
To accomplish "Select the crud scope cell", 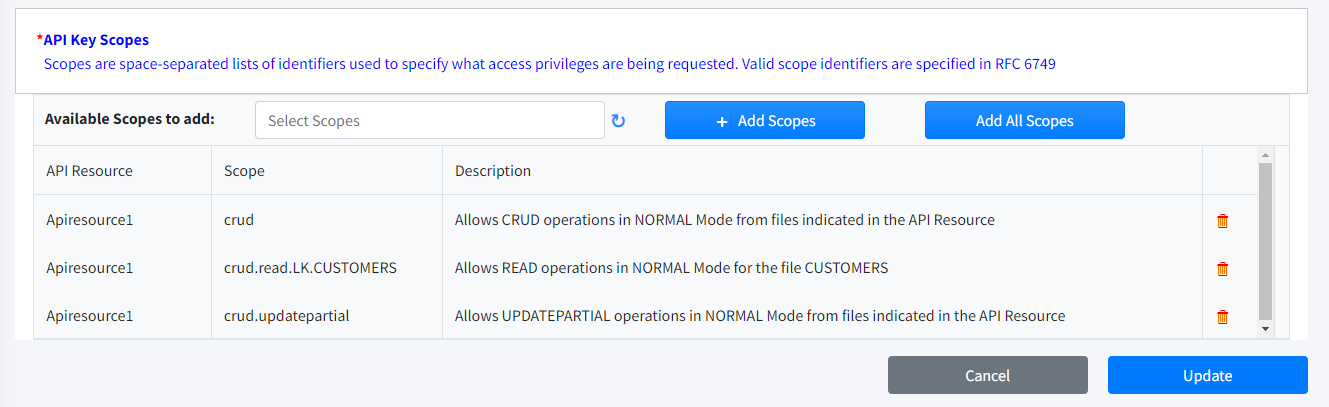I will click(238, 220).
